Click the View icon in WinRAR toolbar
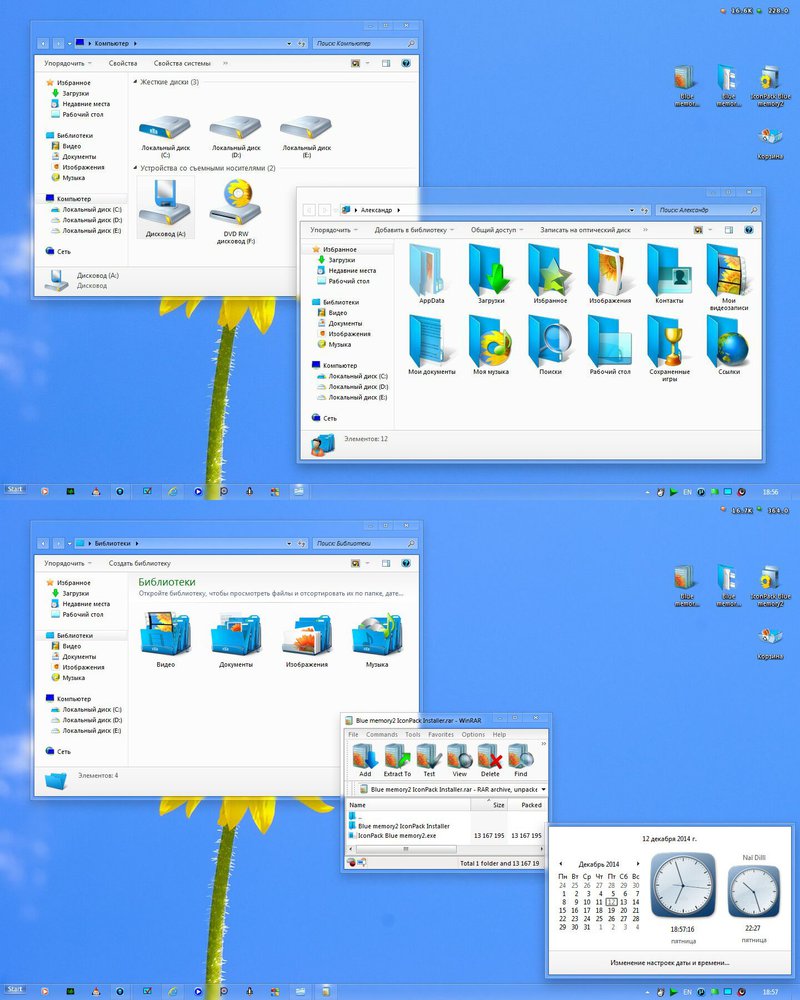The height and width of the screenshot is (1000, 800). [457, 757]
